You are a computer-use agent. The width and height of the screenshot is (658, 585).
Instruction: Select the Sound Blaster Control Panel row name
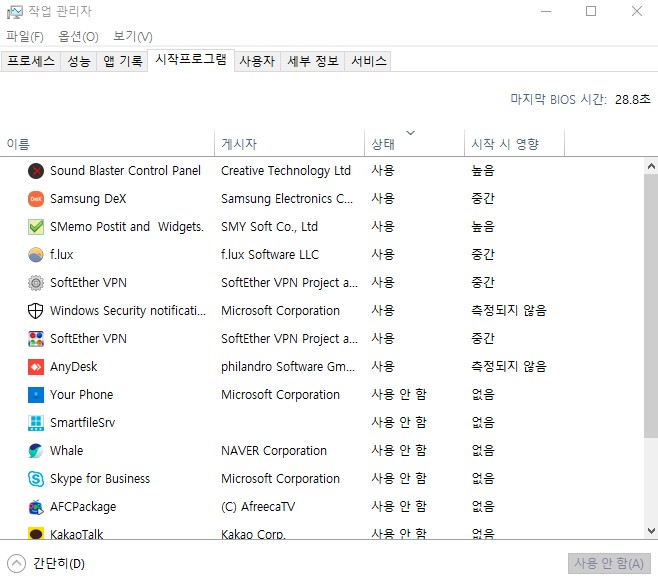pos(125,171)
